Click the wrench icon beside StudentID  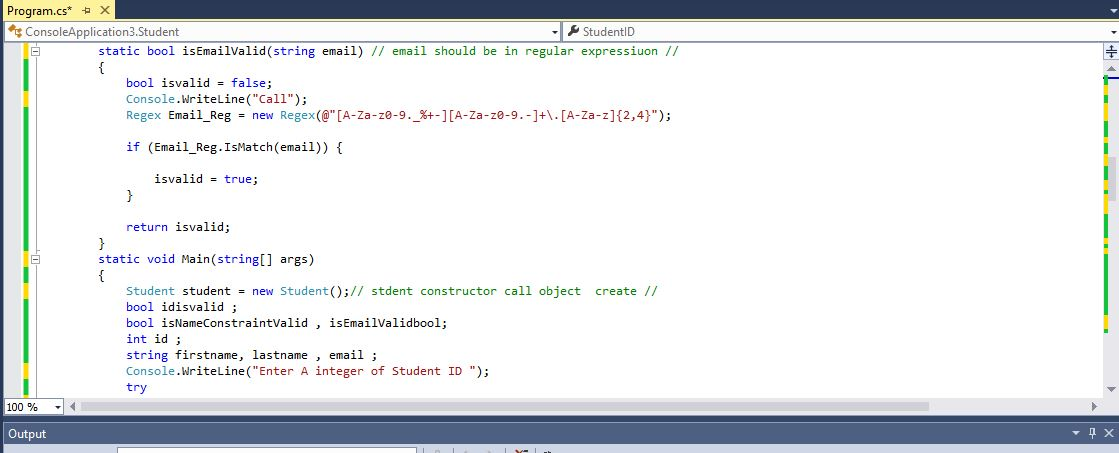[x=573, y=31]
